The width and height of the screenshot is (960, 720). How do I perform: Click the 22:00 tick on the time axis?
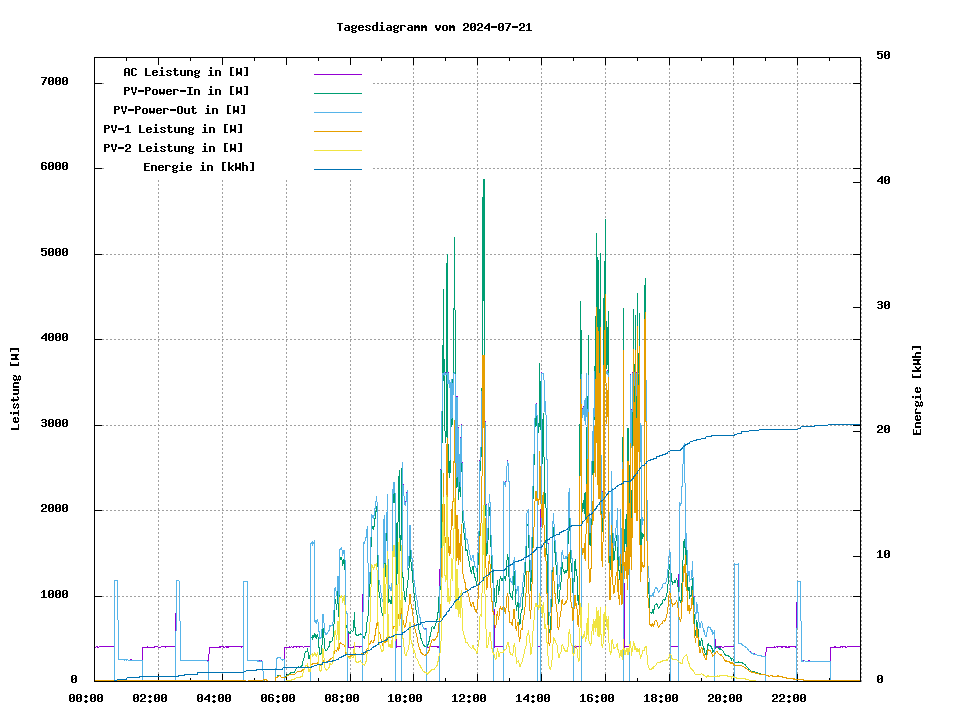click(x=789, y=698)
